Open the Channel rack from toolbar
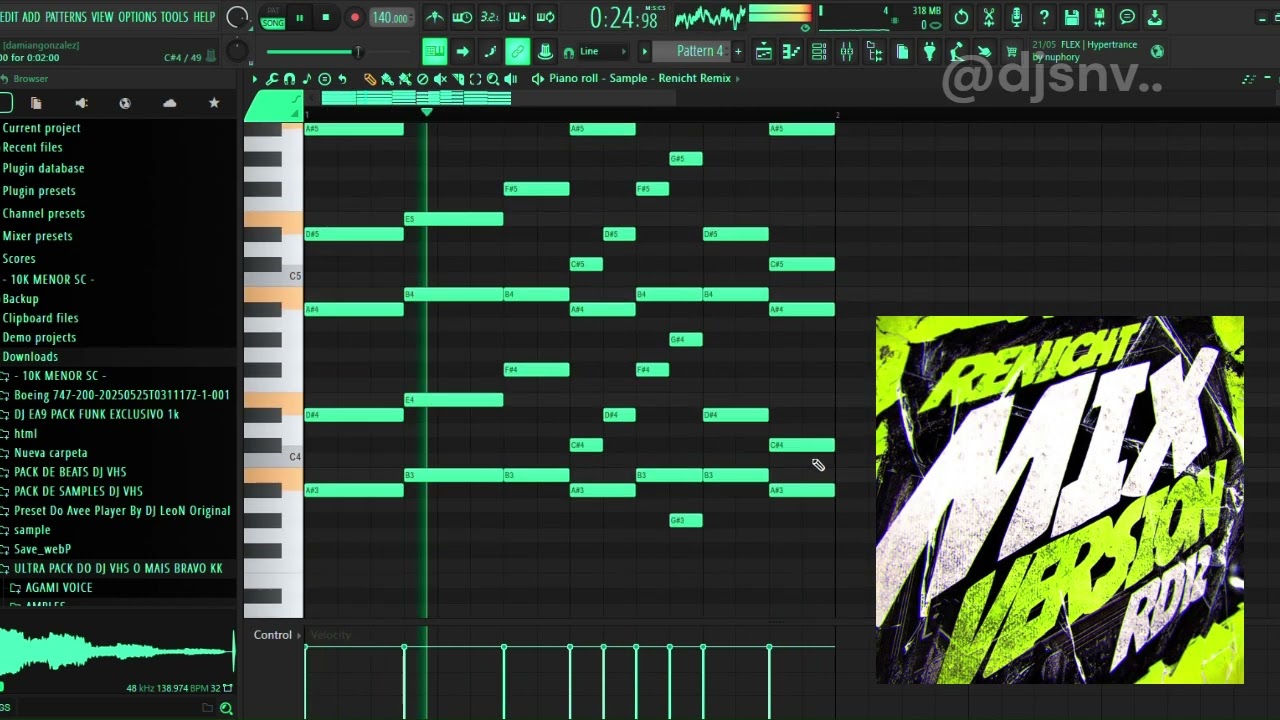Viewport: 1280px width, 720px height. tap(818, 52)
